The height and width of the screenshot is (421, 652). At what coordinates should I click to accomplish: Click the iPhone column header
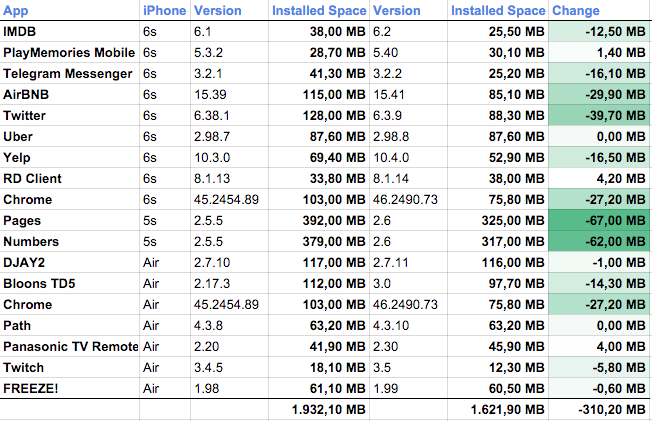(x=165, y=10)
